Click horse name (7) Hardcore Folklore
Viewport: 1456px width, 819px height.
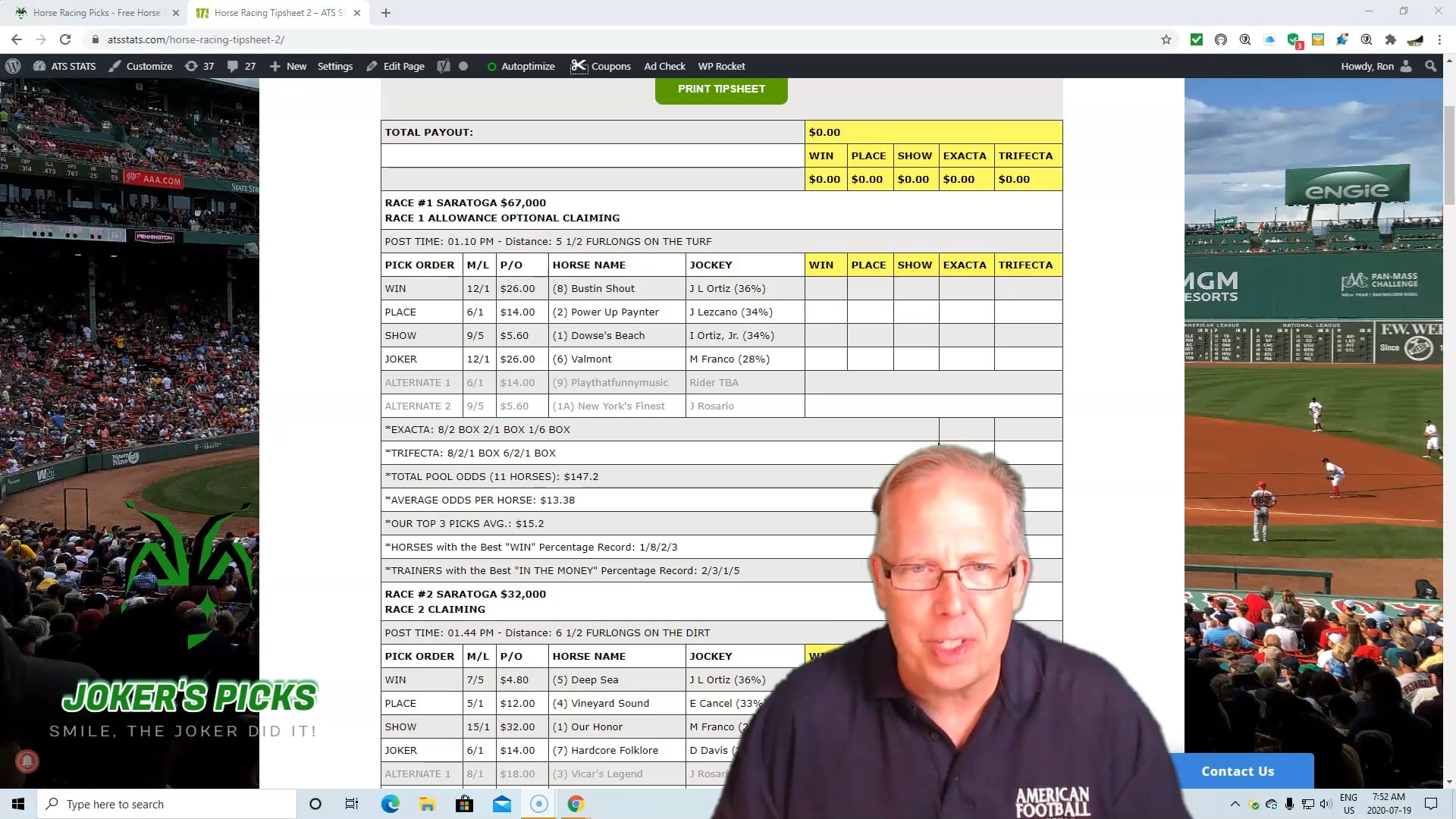click(x=605, y=750)
